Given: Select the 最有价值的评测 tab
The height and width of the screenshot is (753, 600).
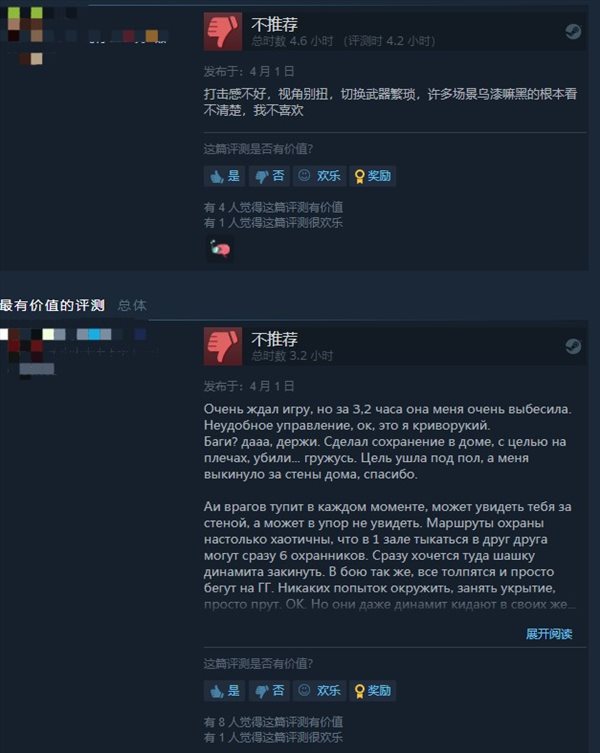Looking at the screenshot, I should [x=52, y=305].
